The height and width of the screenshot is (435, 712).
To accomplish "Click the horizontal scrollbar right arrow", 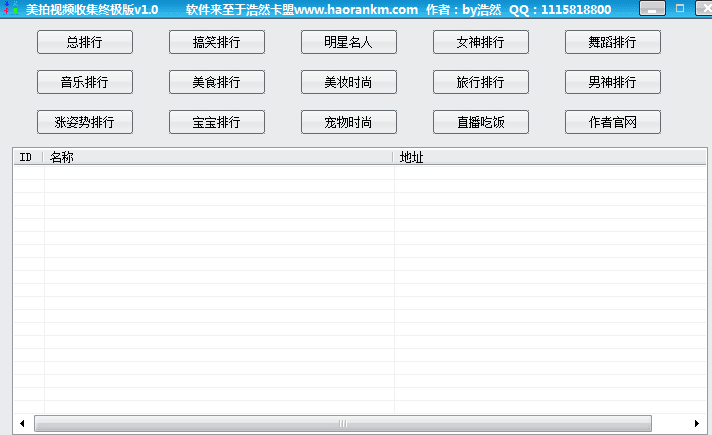I will 697,424.
